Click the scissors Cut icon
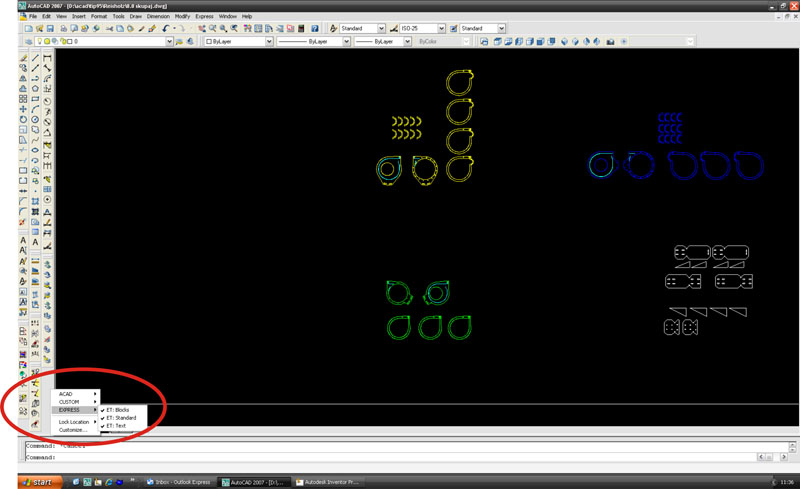 click(x=109, y=29)
